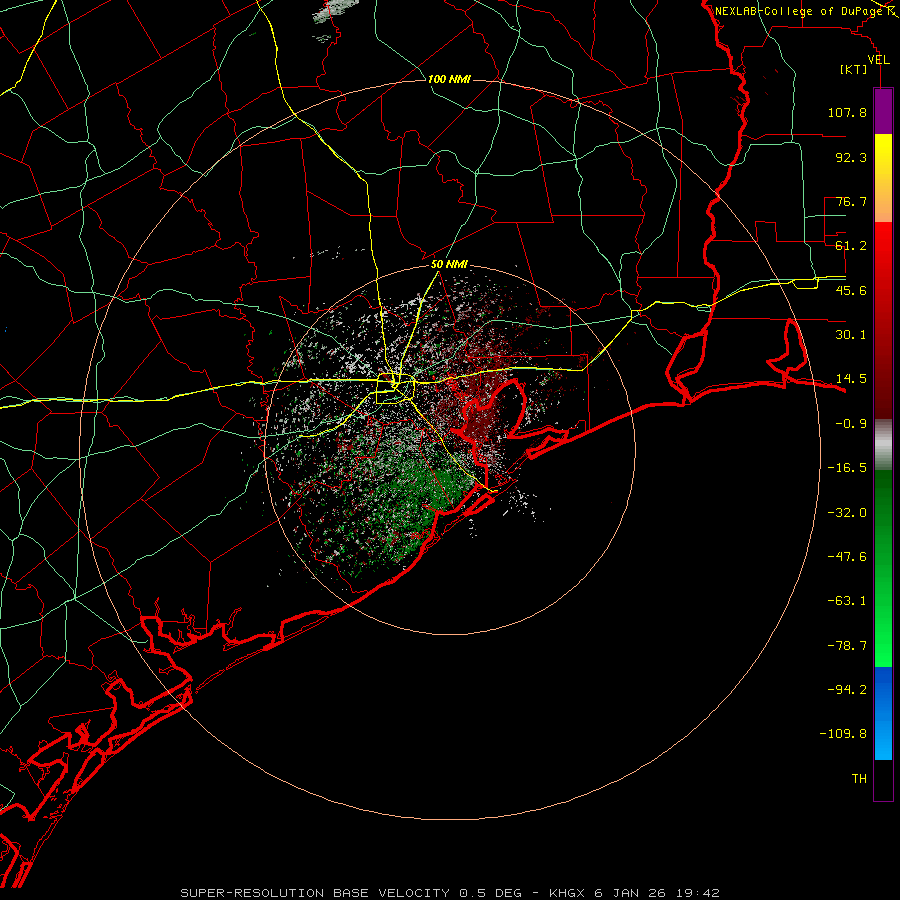Click the -63.1 legend value
900x900 pixels.
847,601
